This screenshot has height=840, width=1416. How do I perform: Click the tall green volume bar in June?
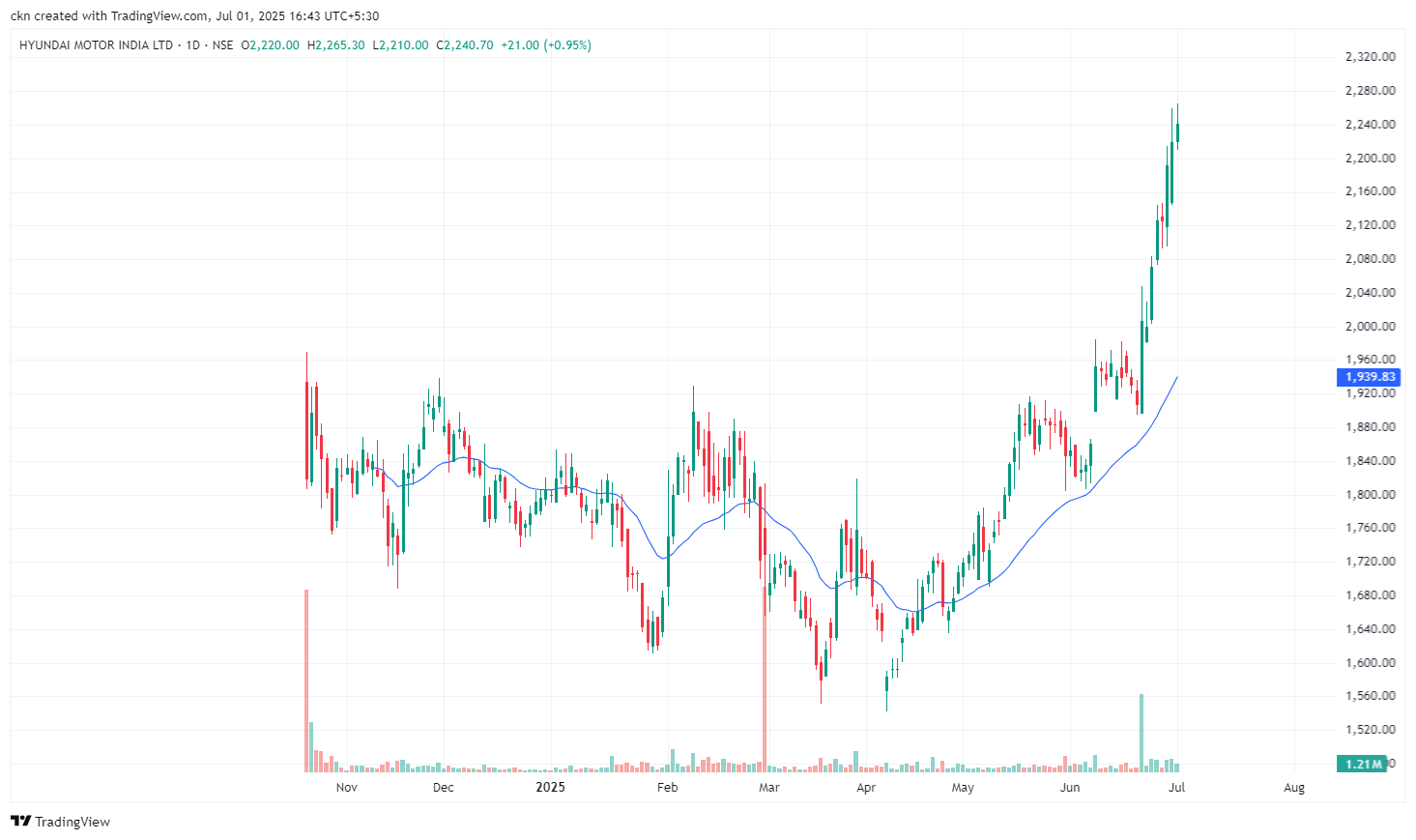tap(1141, 733)
